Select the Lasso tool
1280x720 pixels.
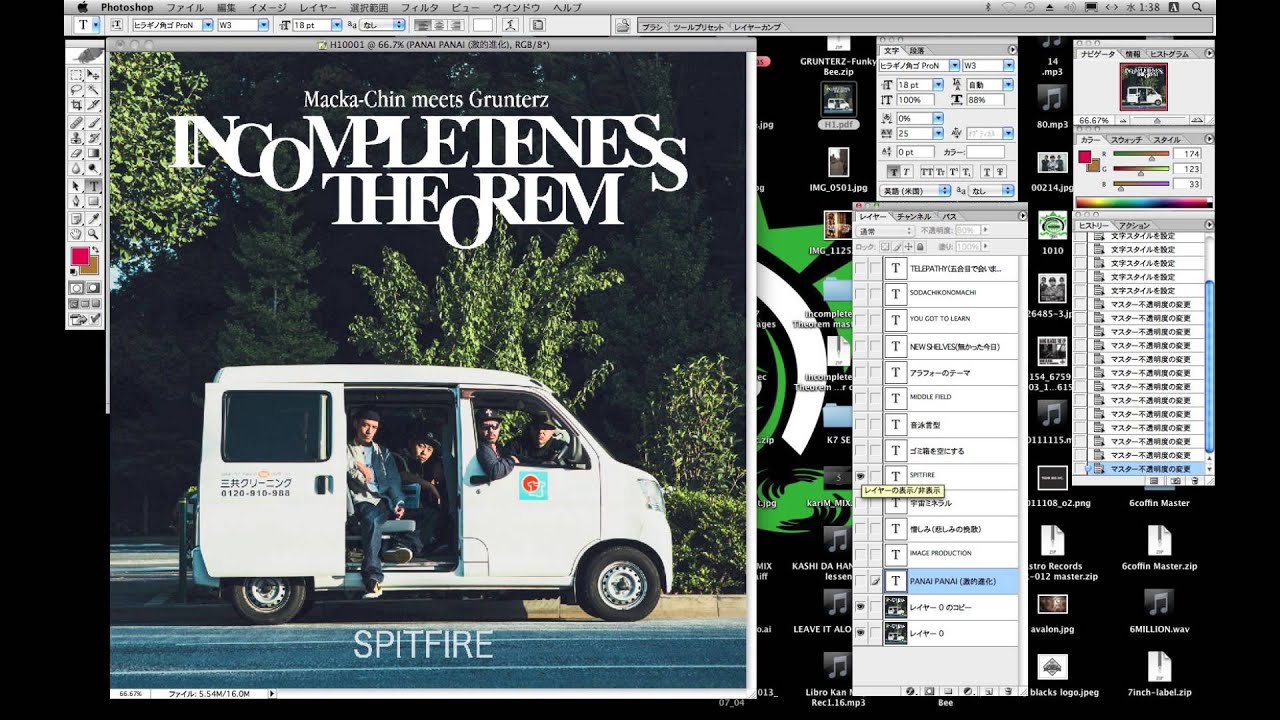tap(76, 89)
